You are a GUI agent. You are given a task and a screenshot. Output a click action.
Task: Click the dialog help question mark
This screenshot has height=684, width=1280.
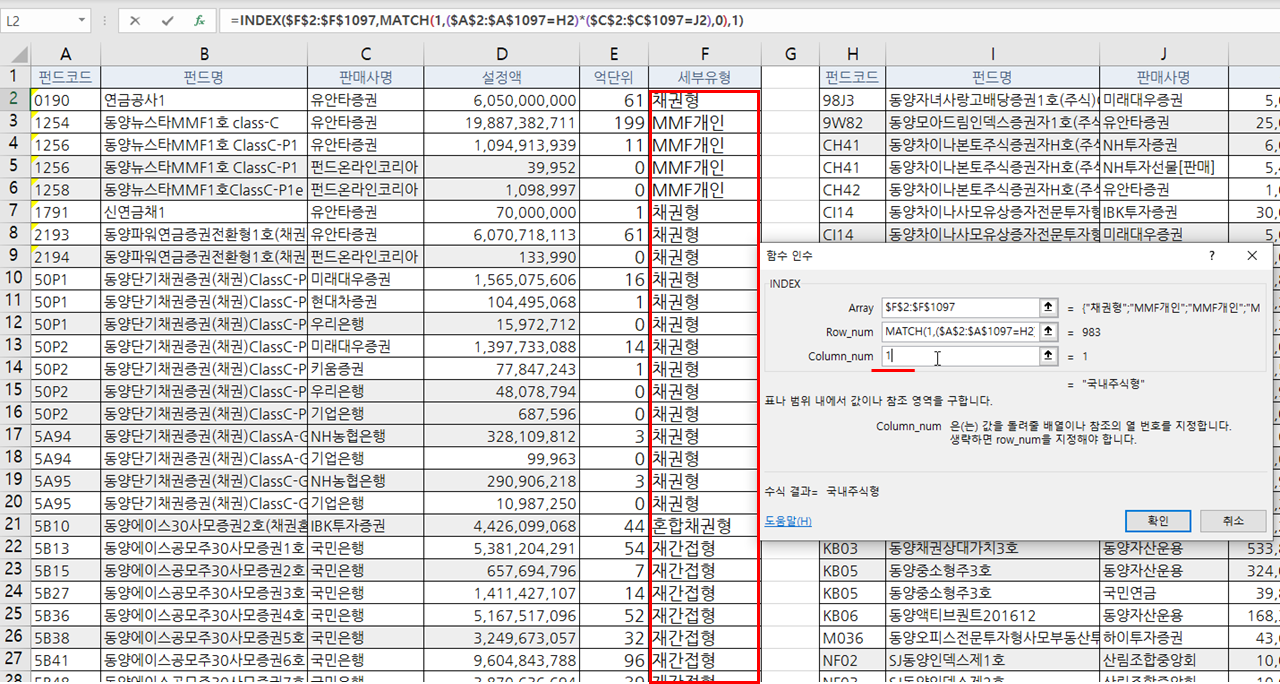(1212, 256)
